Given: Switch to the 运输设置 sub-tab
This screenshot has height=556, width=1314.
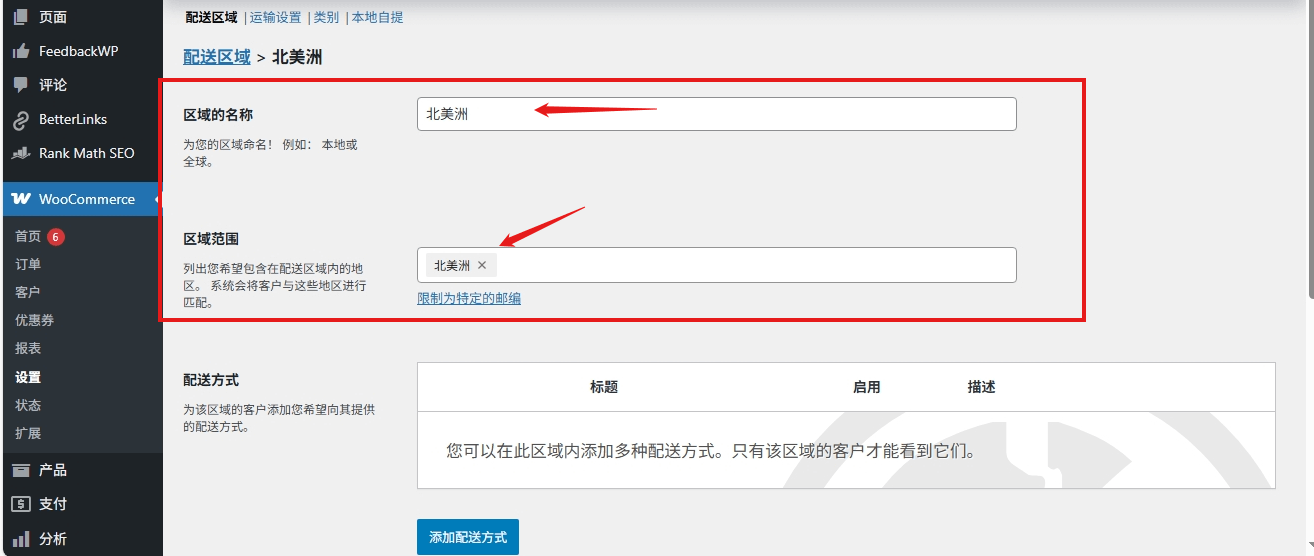Looking at the screenshot, I should [275, 17].
